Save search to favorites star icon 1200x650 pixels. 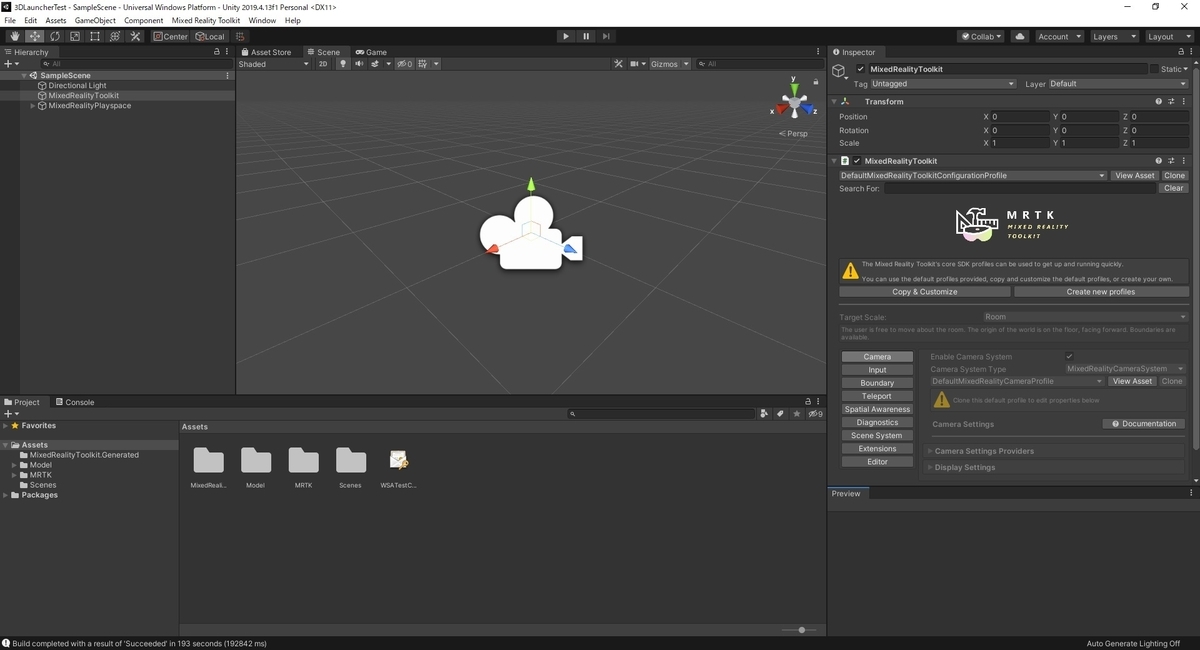(796, 413)
